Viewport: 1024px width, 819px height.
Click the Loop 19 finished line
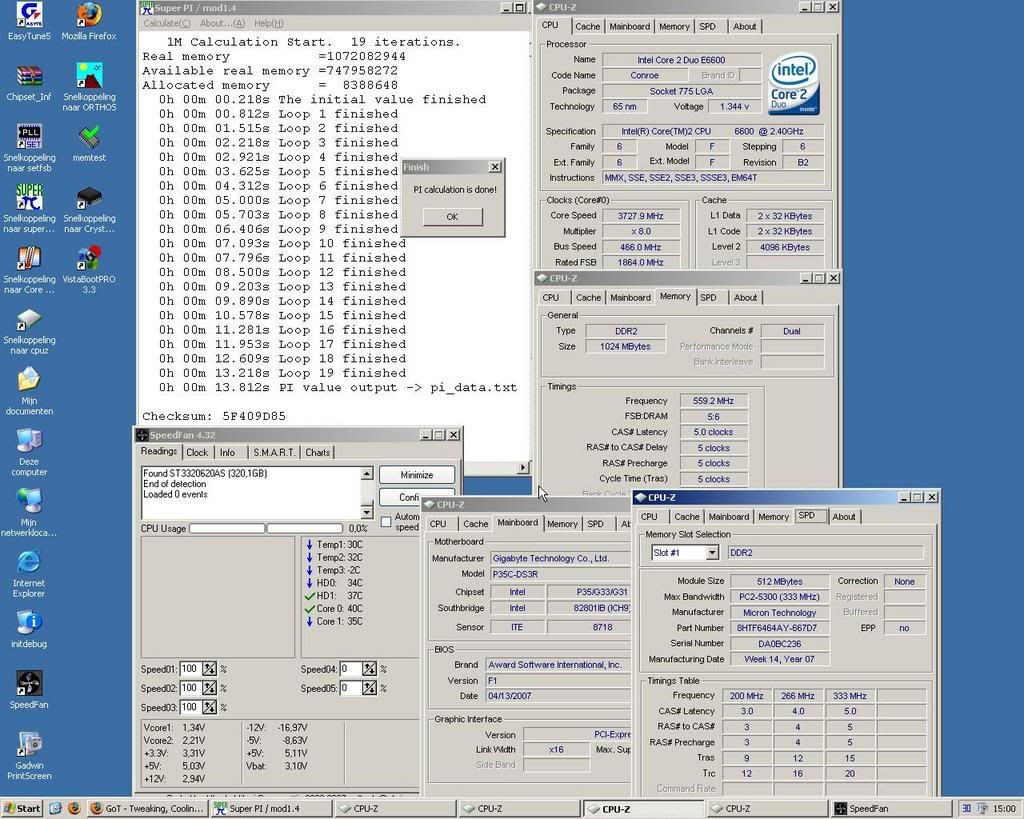pos(282,373)
